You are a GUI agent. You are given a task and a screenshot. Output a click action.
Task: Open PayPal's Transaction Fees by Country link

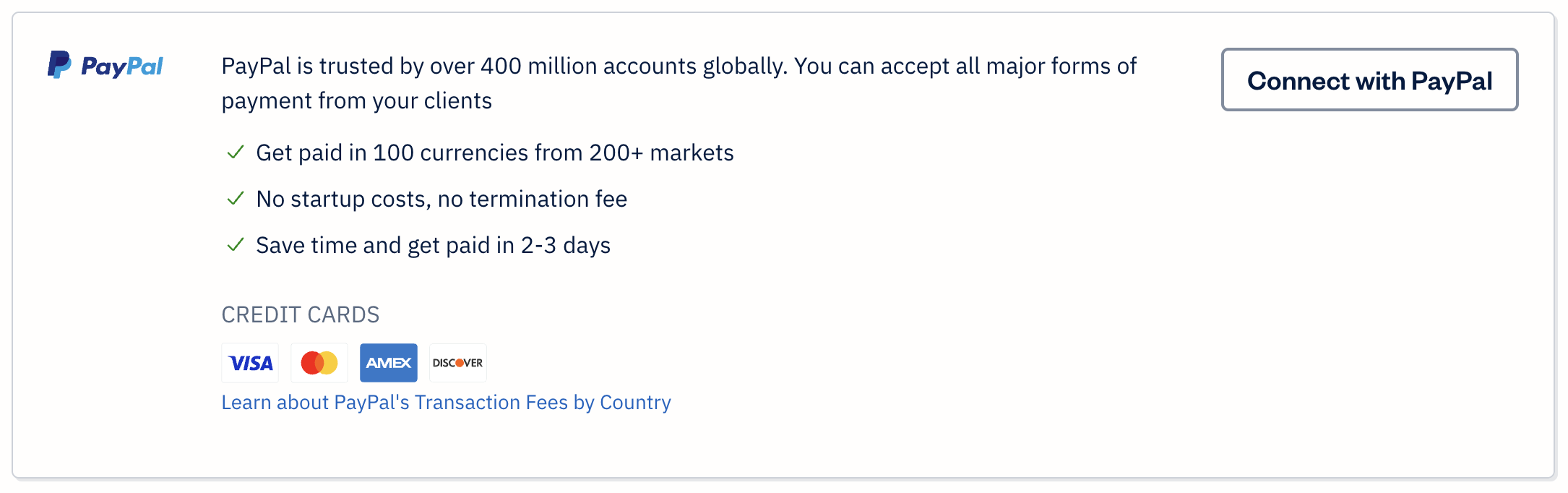(446, 402)
